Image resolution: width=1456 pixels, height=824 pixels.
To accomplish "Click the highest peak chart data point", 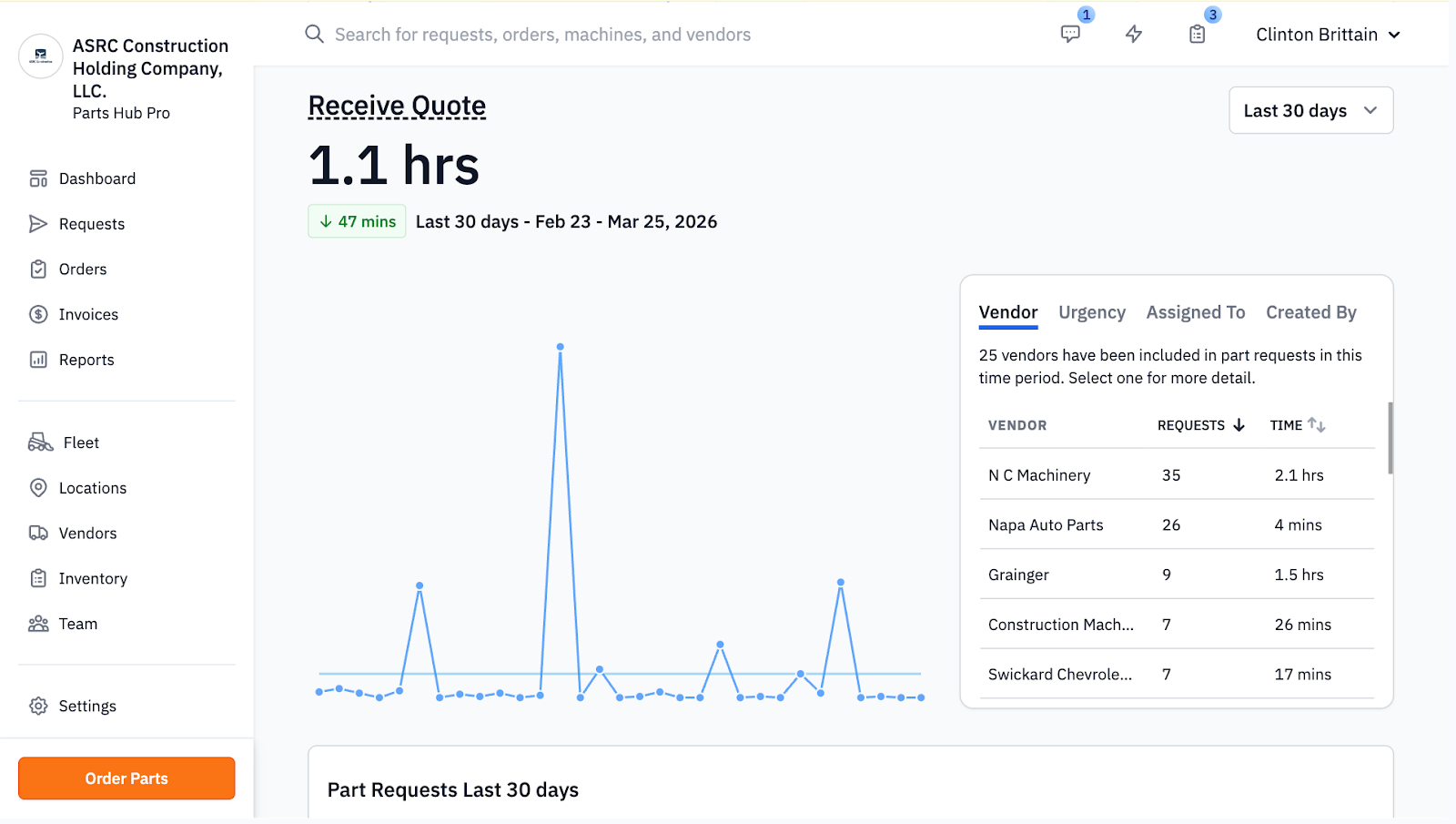I will click(561, 347).
